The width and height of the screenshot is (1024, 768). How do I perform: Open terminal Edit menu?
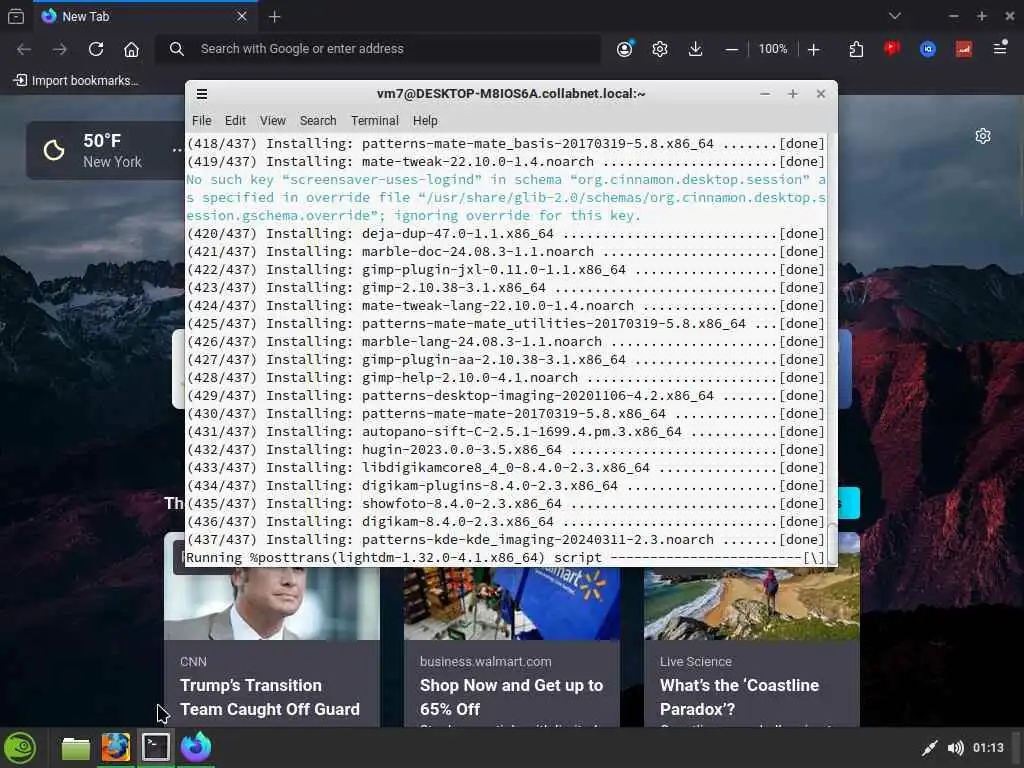[235, 121]
